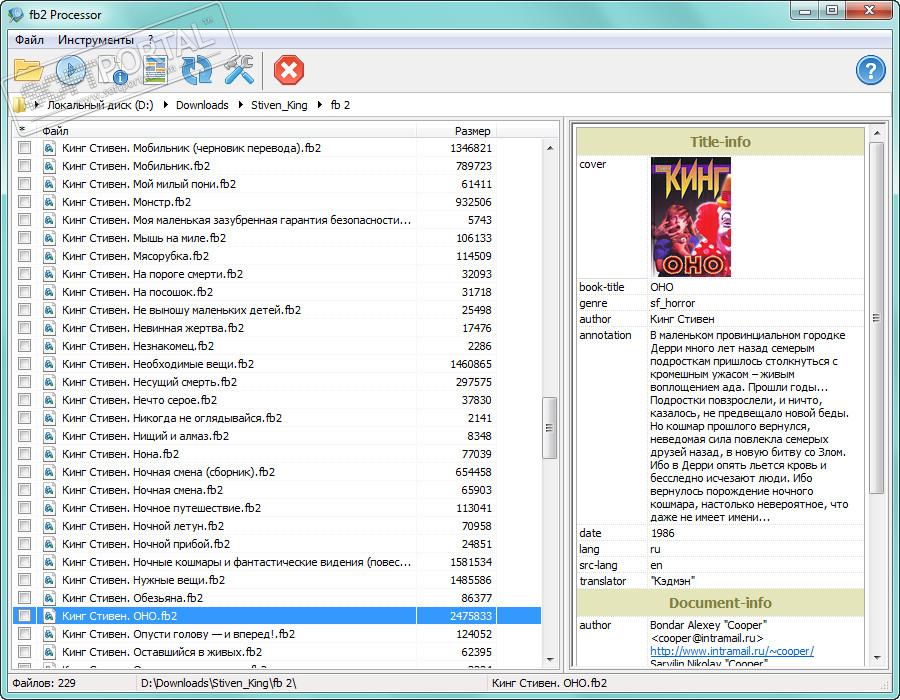Open the Файл menu
The width and height of the screenshot is (900, 700).
[x=29, y=40]
